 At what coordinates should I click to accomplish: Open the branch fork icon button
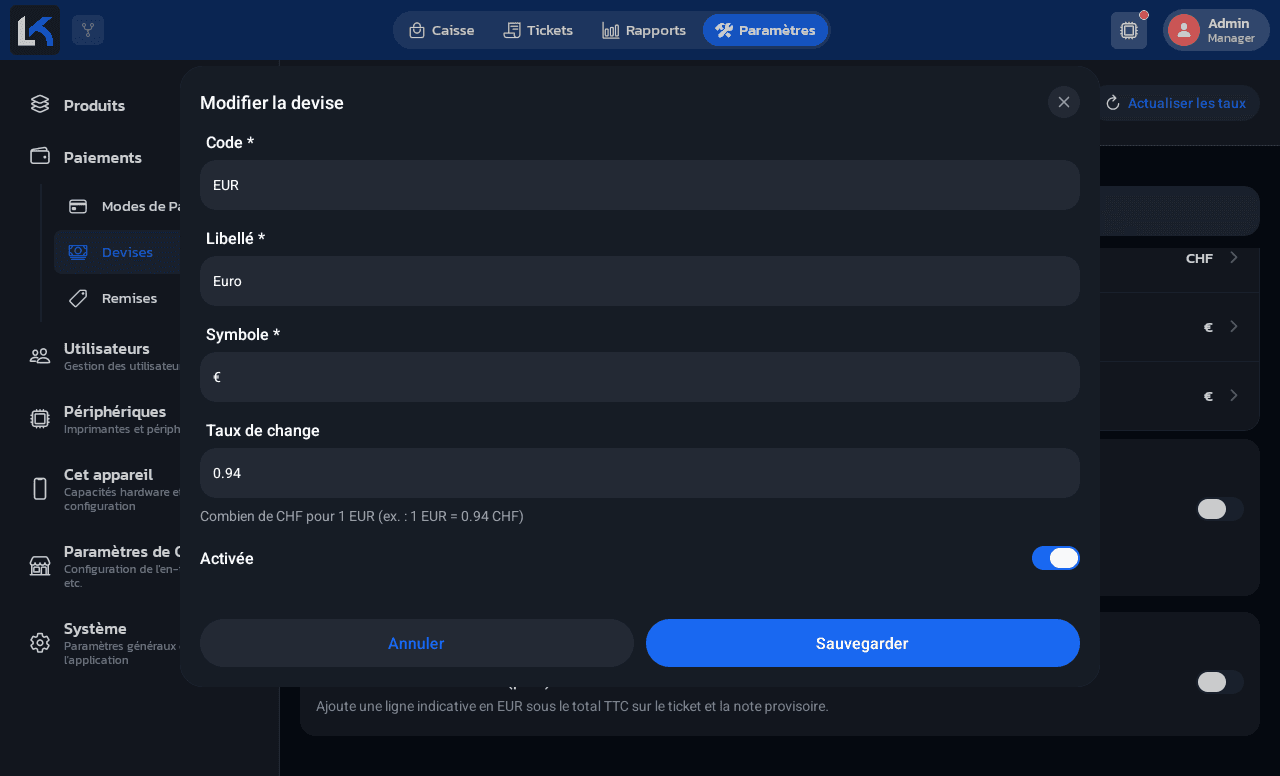(x=88, y=30)
